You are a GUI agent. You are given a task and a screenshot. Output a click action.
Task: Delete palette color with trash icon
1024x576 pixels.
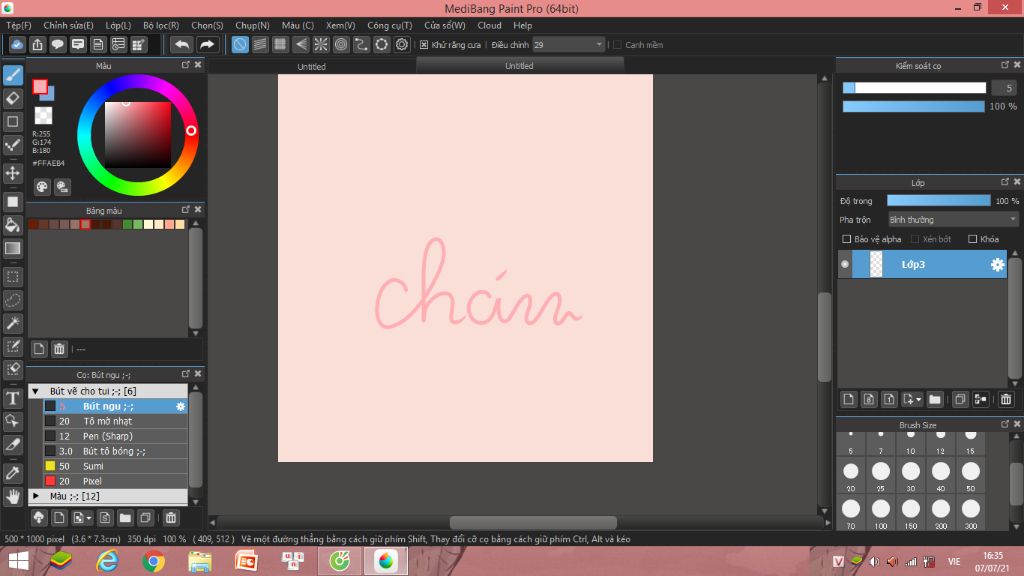59,349
